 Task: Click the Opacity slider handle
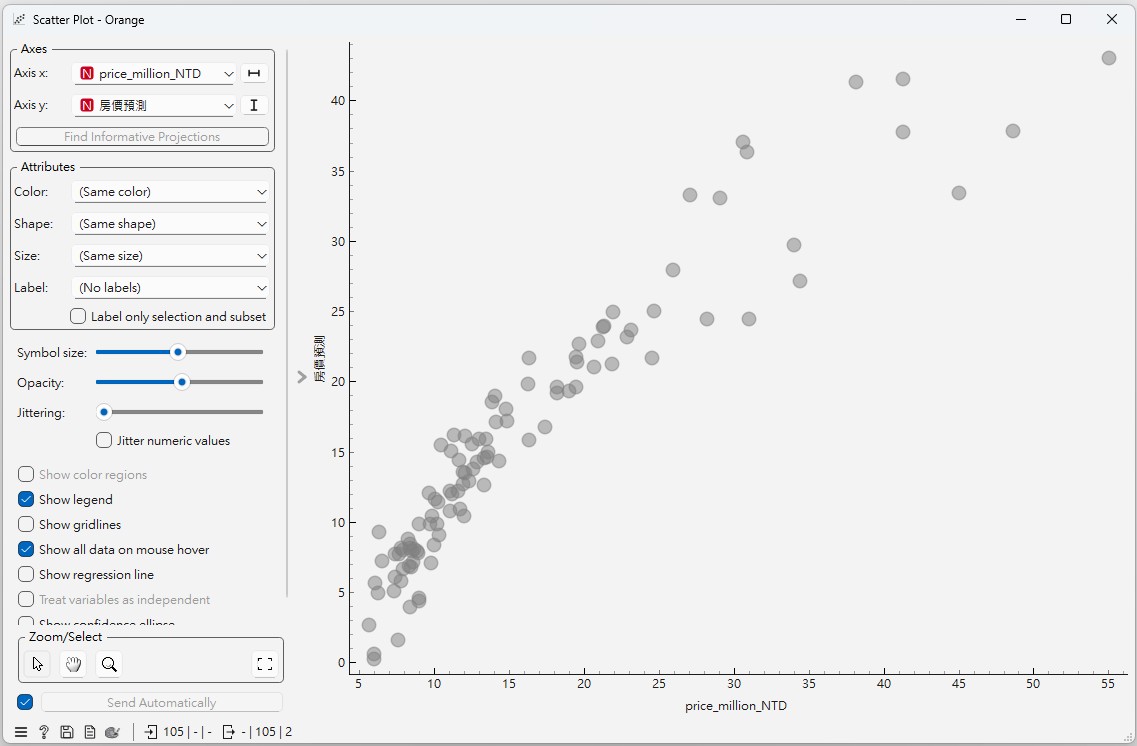pyautogui.click(x=181, y=382)
